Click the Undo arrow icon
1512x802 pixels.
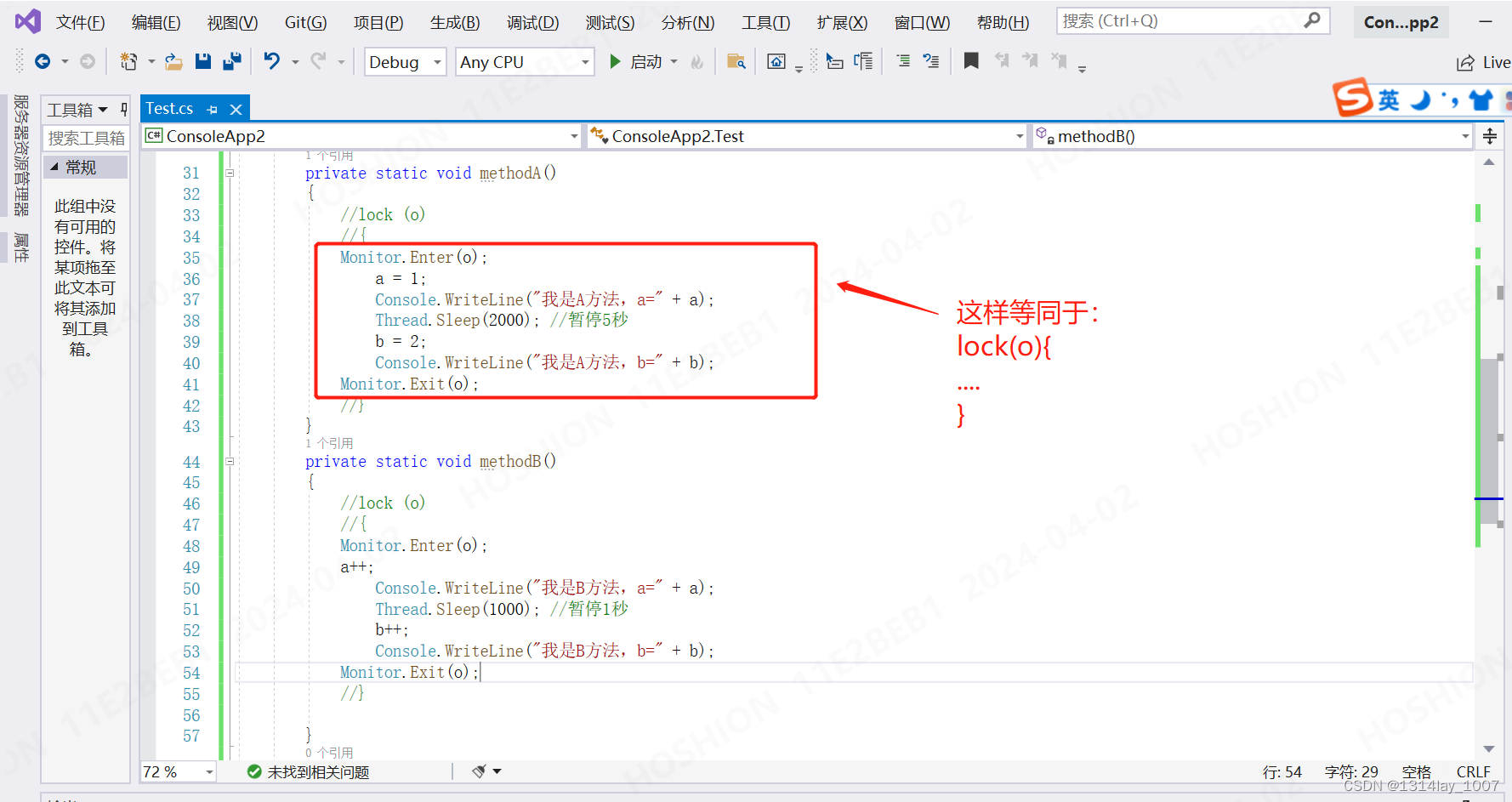click(x=272, y=61)
